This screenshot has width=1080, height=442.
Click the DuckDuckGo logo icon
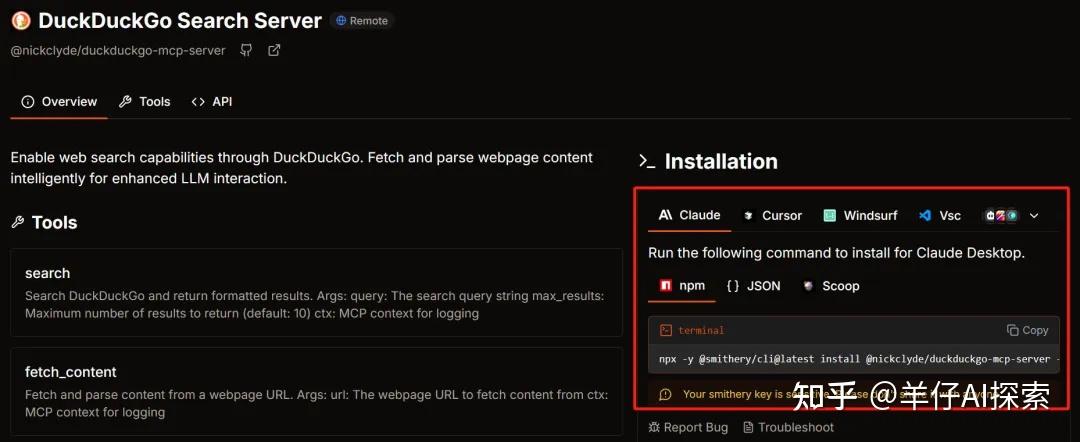pos(20,20)
